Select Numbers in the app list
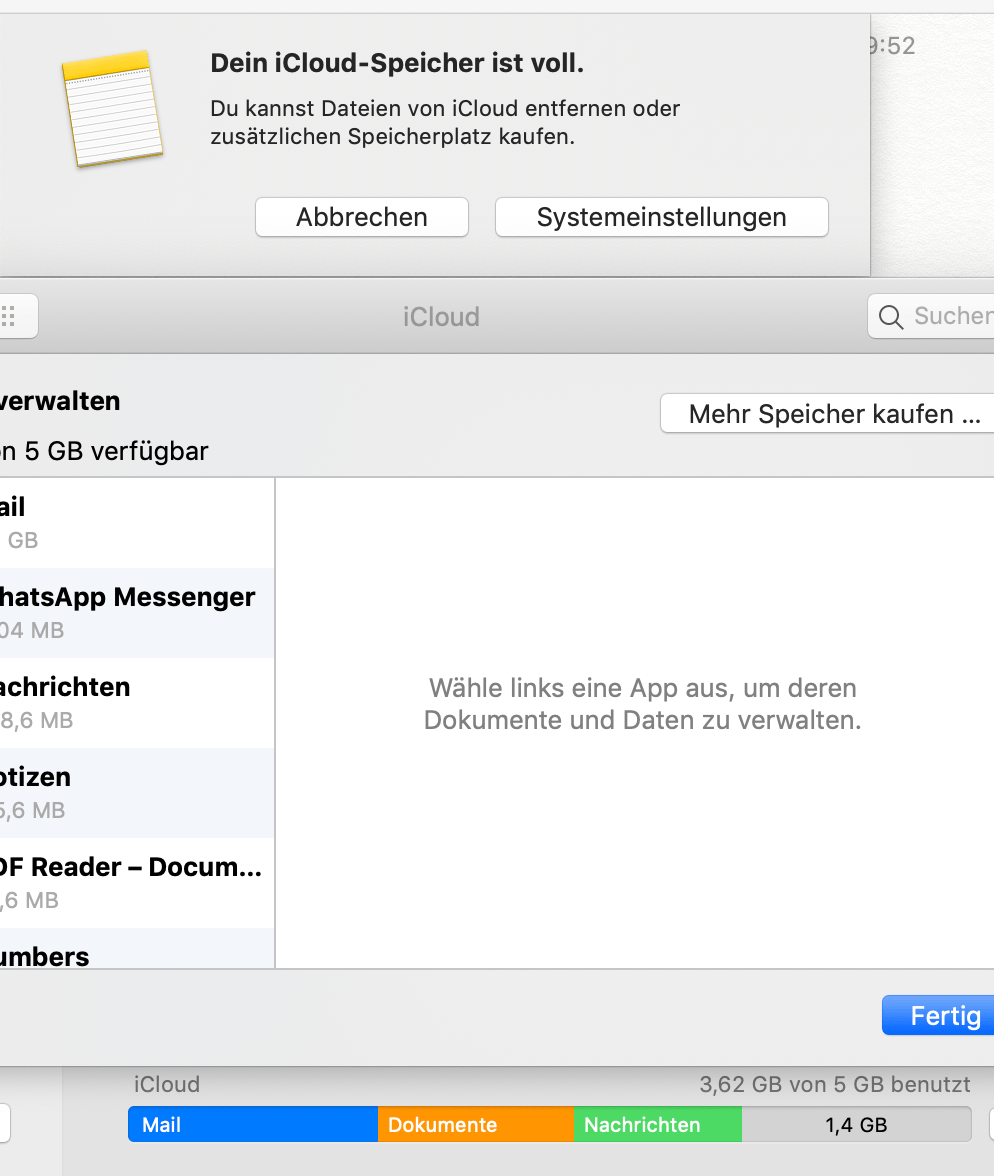This screenshot has height=1176, width=994. (137, 948)
